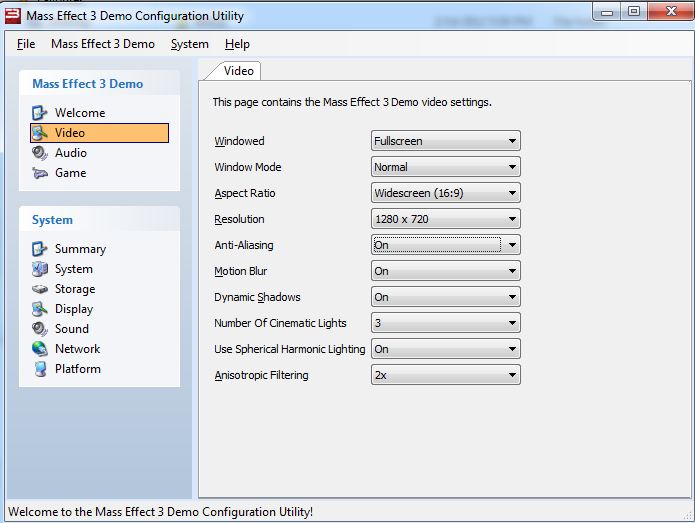Click the Network globe icon
The width and height of the screenshot is (695, 523).
[39, 349]
